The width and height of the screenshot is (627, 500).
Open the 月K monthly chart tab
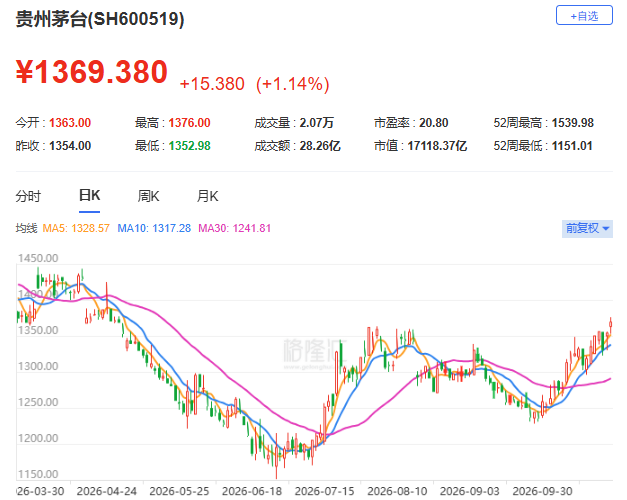click(x=207, y=196)
